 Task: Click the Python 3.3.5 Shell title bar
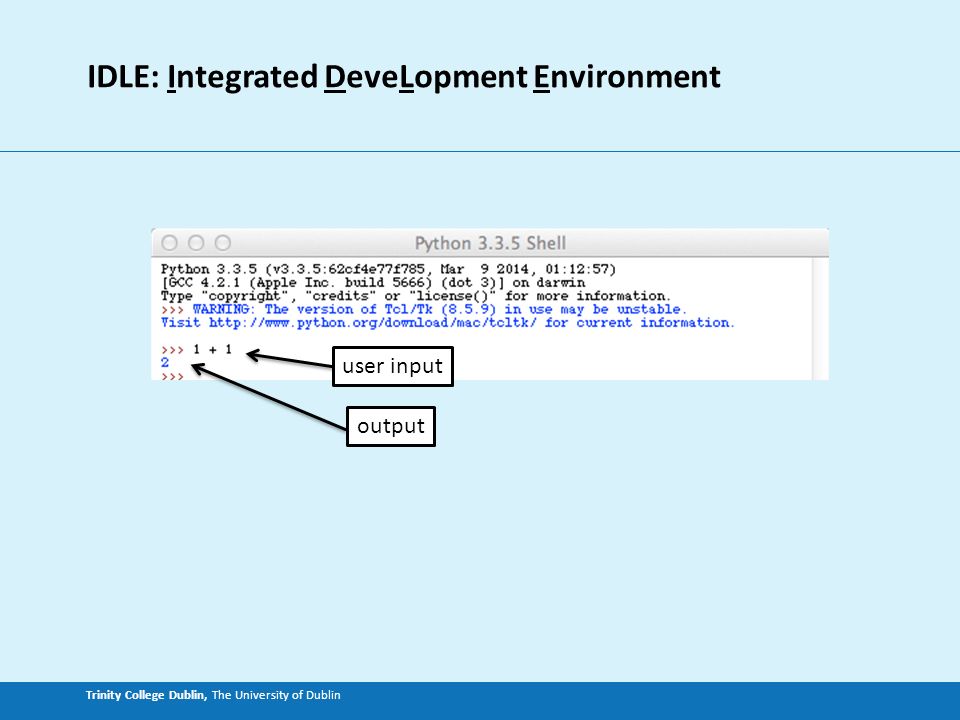click(490, 243)
